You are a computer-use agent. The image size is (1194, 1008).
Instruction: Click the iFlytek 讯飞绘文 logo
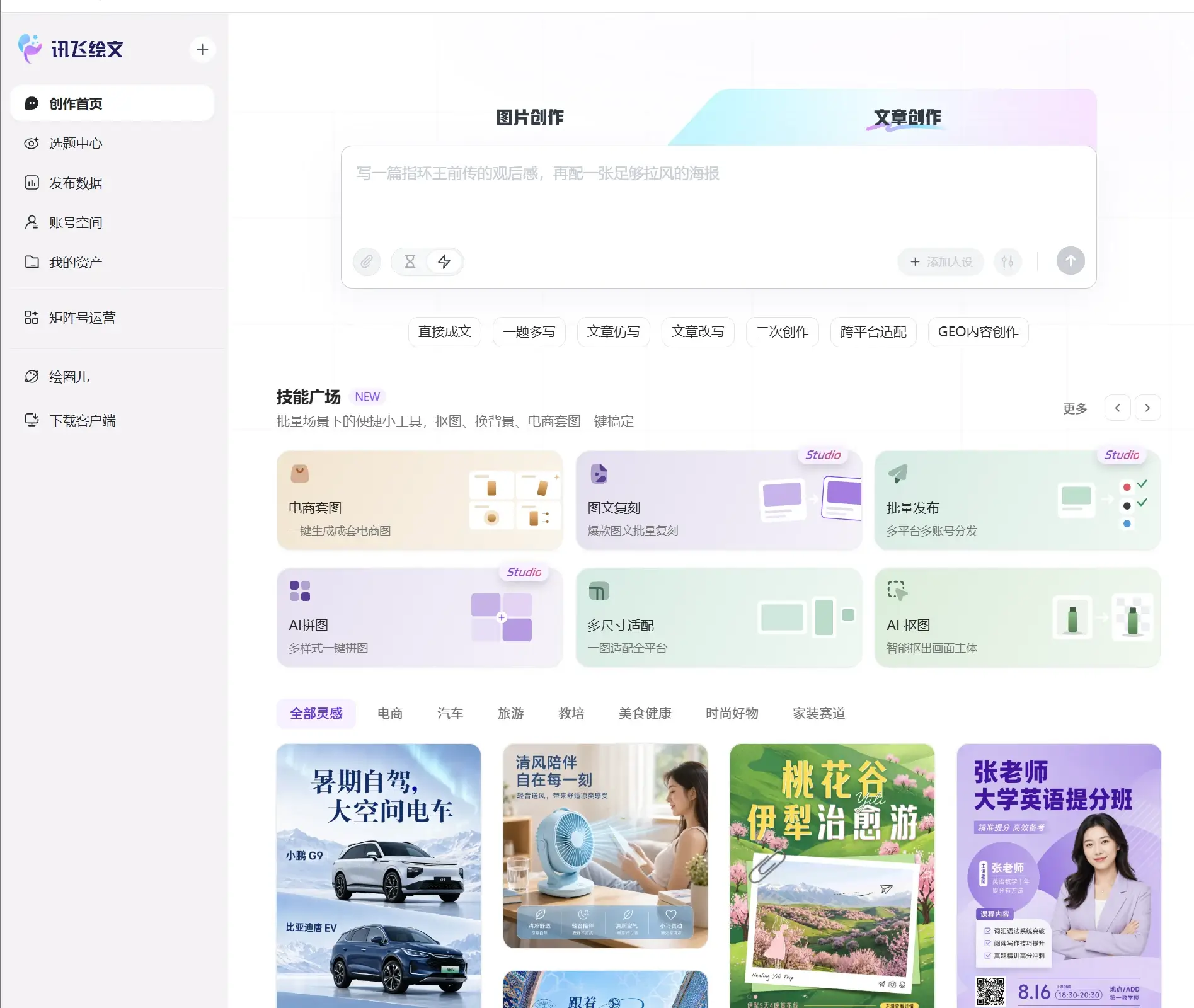click(x=71, y=49)
